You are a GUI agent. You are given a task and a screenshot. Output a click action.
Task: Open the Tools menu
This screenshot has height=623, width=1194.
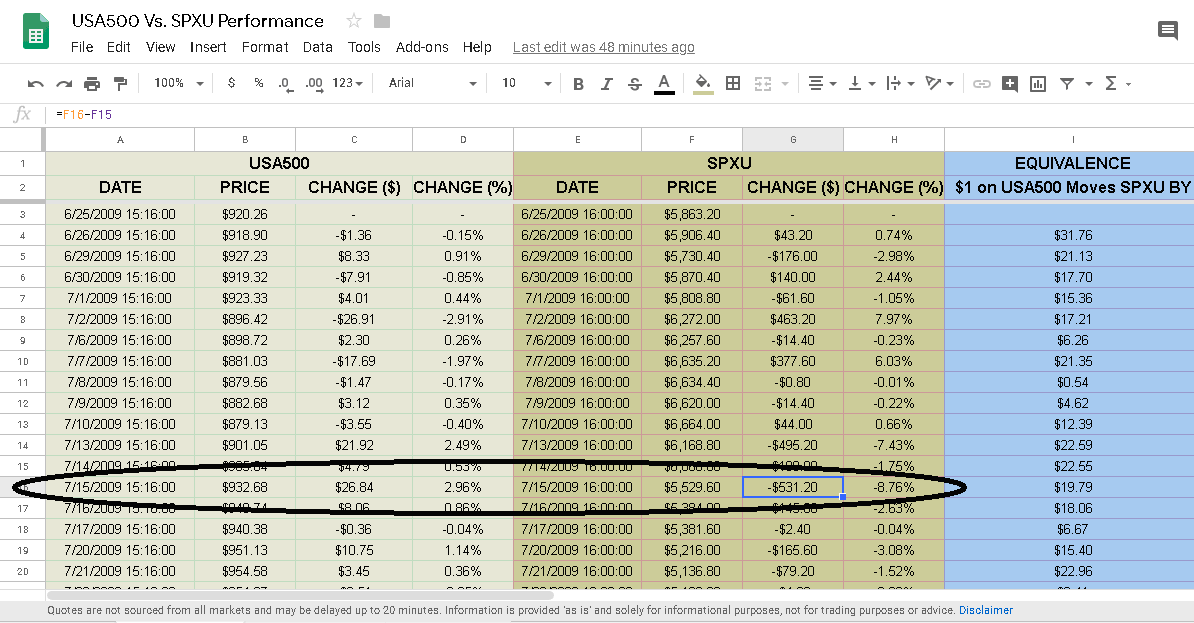tap(364, 47)
